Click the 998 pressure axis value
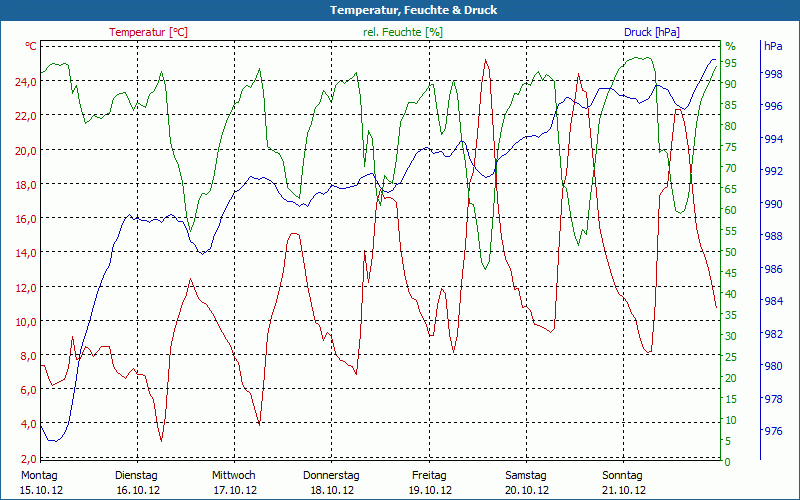Image resolution: width=800 pixels, height=500 pixels. (773, 74)
